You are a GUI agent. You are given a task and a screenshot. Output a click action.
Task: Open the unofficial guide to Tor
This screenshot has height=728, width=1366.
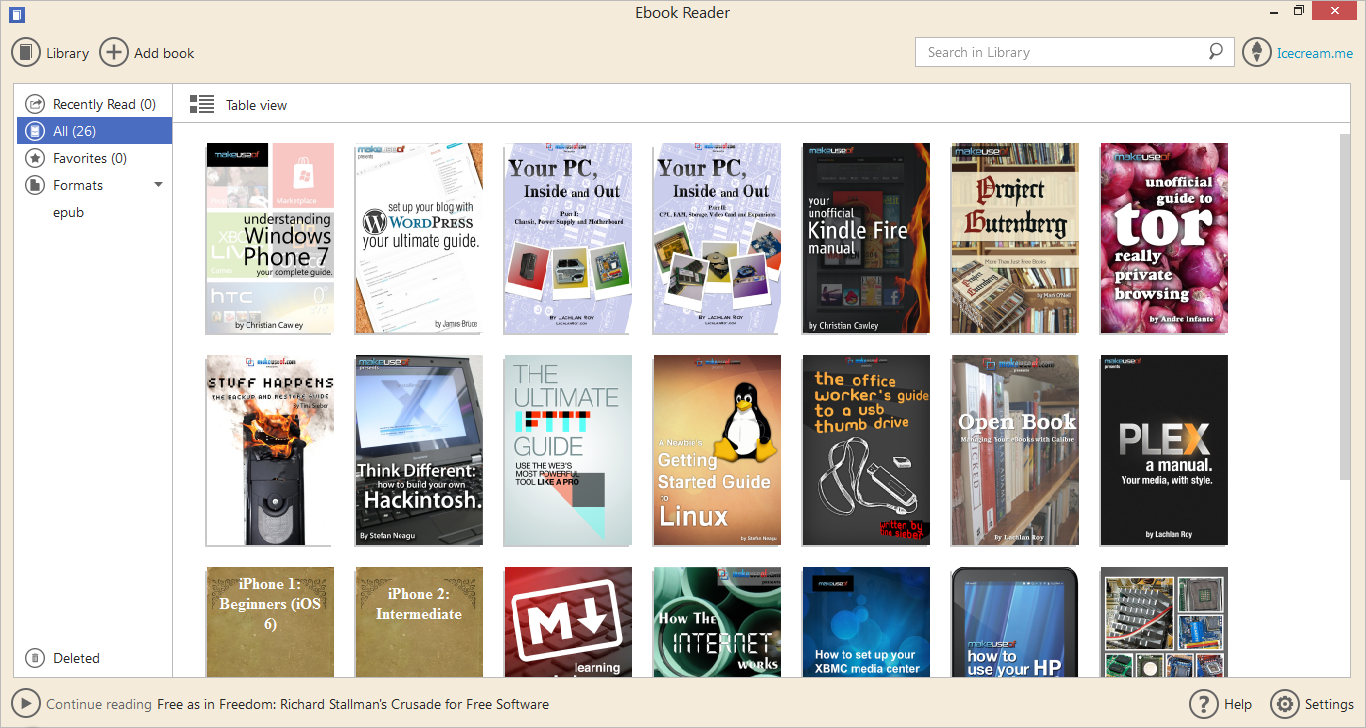click(1164, 238)
